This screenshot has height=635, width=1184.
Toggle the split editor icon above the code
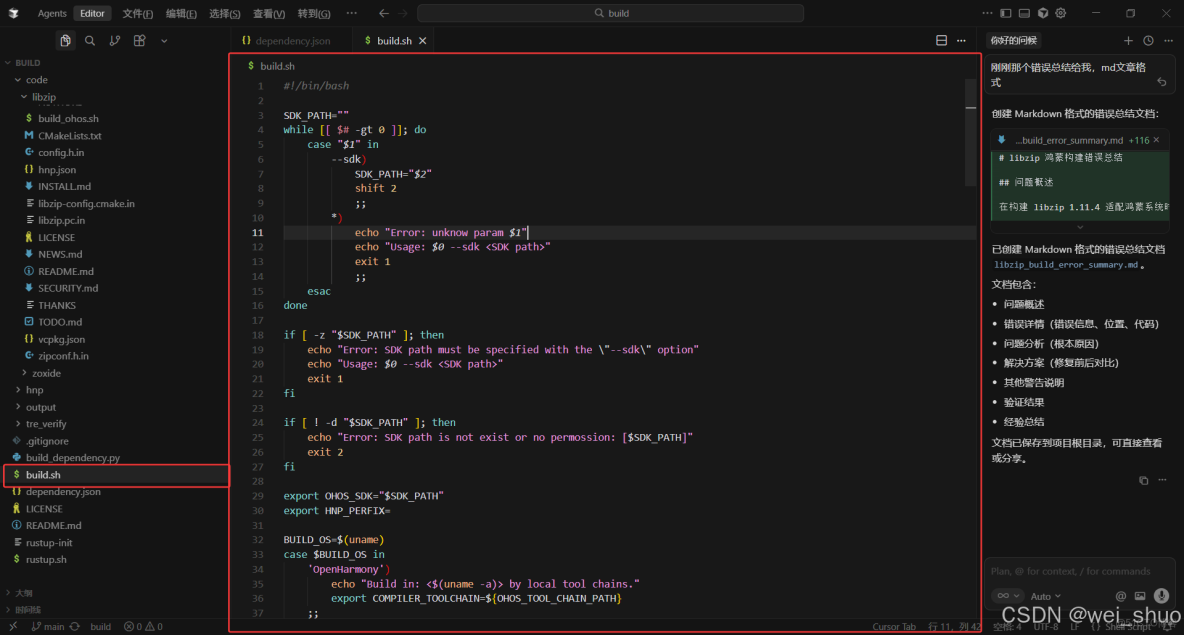[x=941, y=40]
